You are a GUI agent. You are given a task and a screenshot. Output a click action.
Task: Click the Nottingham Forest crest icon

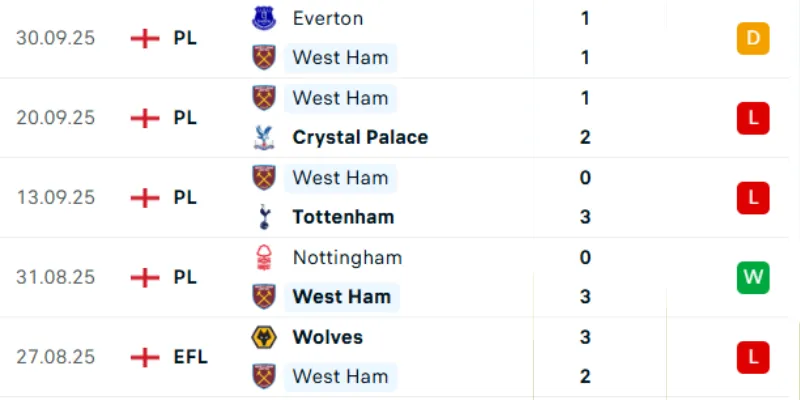(263, 257)
